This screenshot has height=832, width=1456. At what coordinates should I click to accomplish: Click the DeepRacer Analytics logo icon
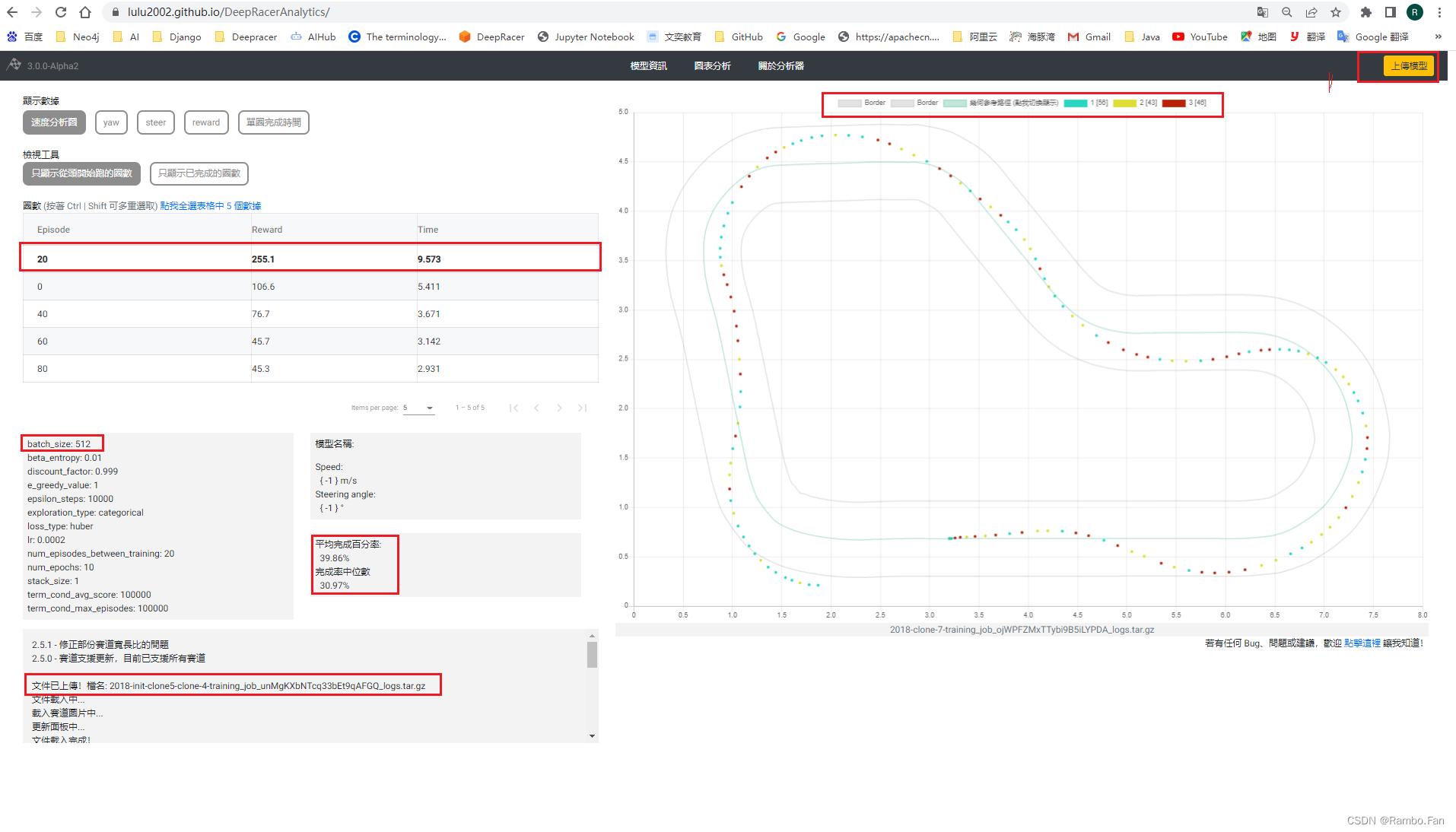(14, 65)
